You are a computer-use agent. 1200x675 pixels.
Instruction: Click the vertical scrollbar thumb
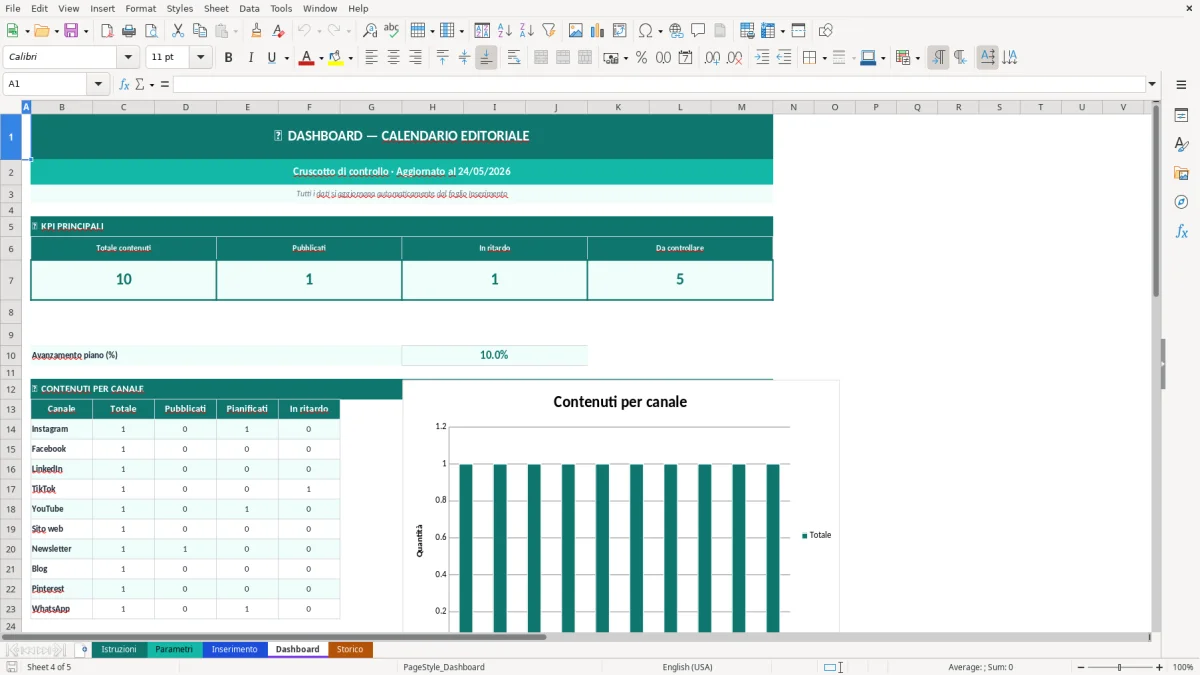[x=1156, y=202]
